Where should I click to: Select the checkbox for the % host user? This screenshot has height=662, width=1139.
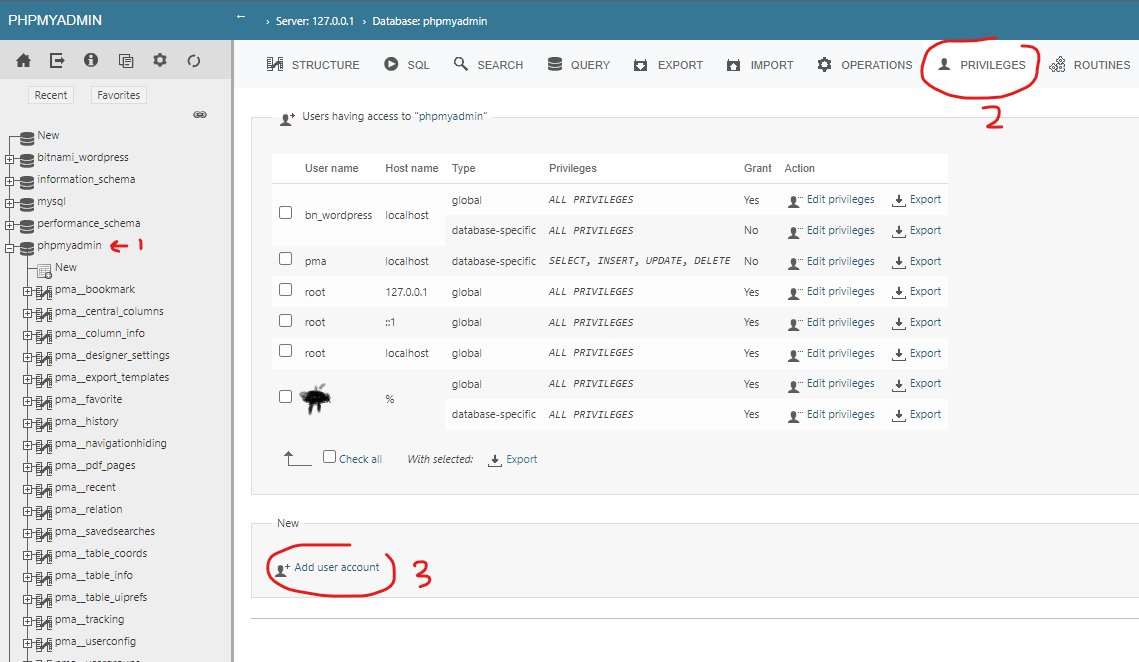(x=285, y=396)
